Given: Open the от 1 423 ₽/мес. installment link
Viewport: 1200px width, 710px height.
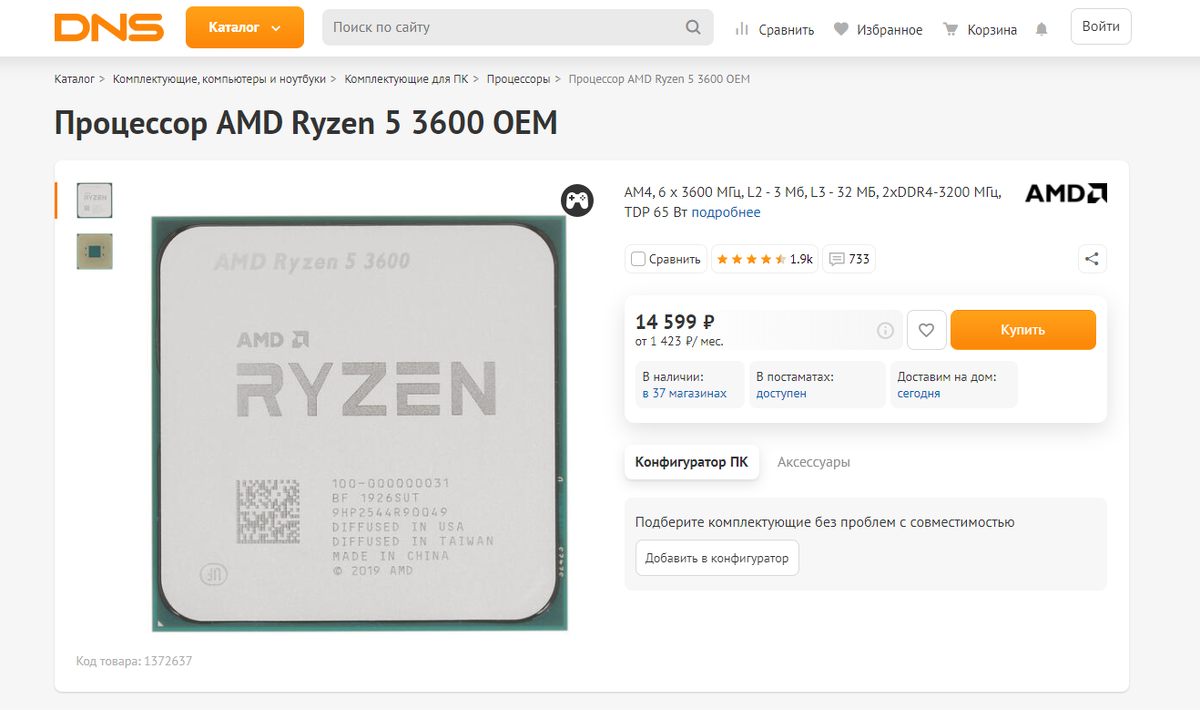Looking at the screenshot, I should coord(679,341).
